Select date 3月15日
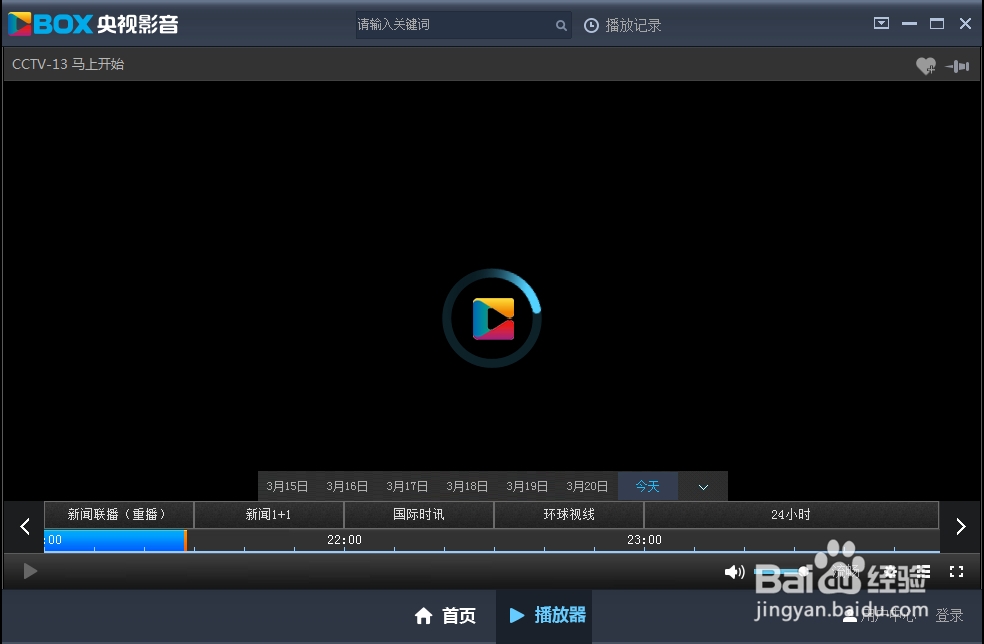The width and height of the screenshot is (984, 644). click(x=287, y=486)
